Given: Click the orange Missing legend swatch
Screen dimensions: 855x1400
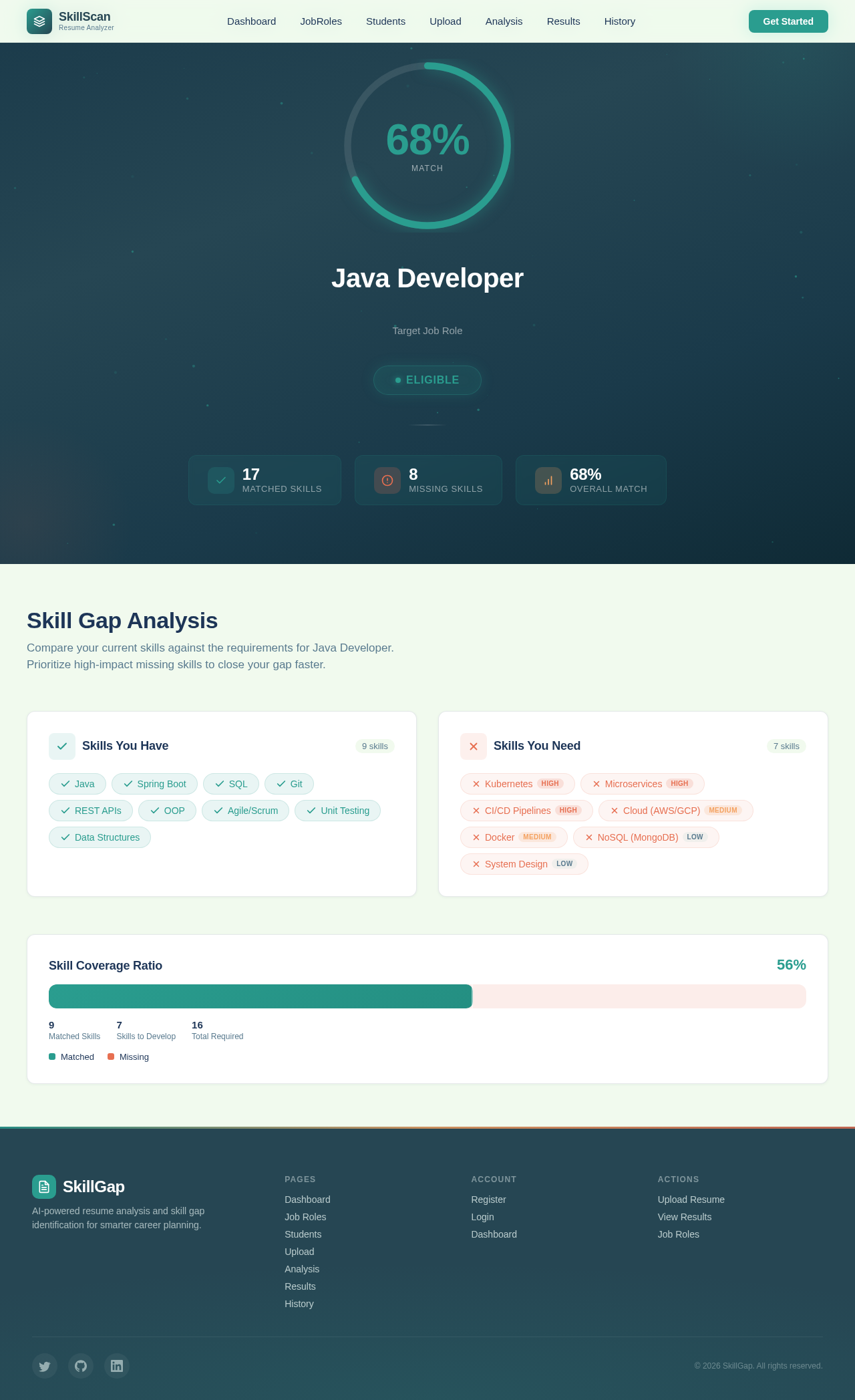Looking at the screenshot, I should [x=111, y=1057].
